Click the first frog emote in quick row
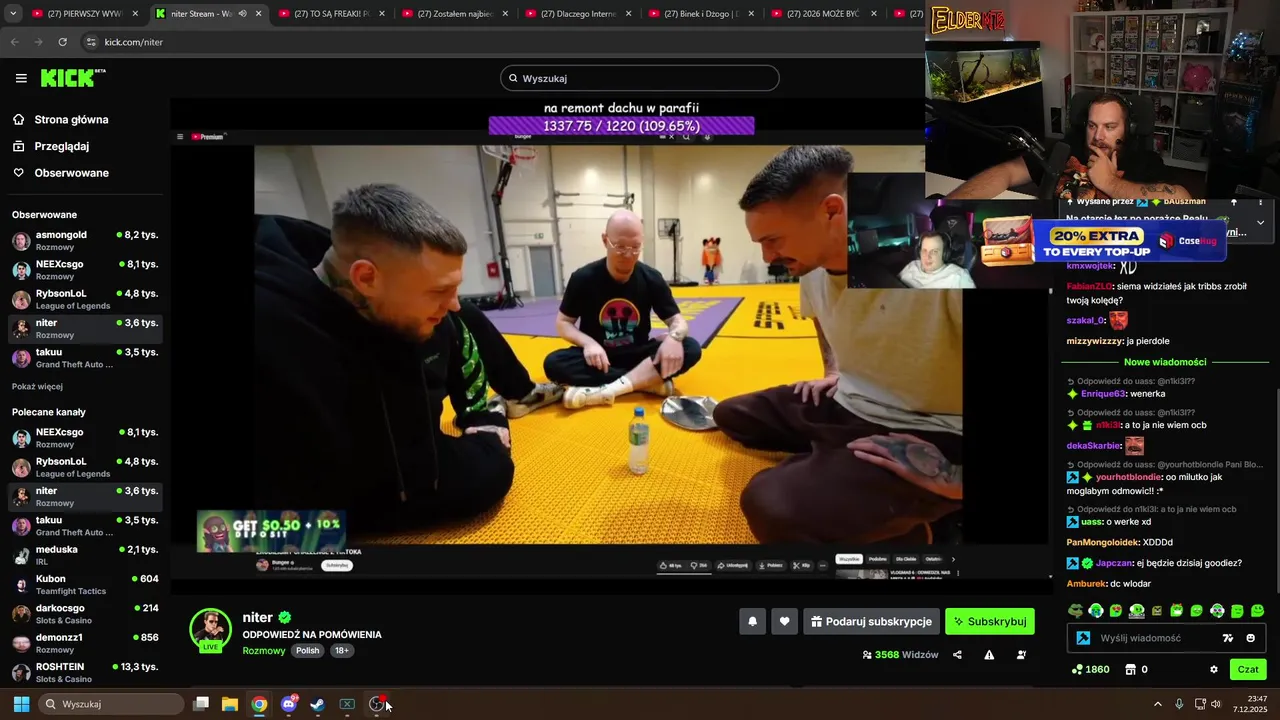Screen dimensions: 1280x720 pos(1075,610)
